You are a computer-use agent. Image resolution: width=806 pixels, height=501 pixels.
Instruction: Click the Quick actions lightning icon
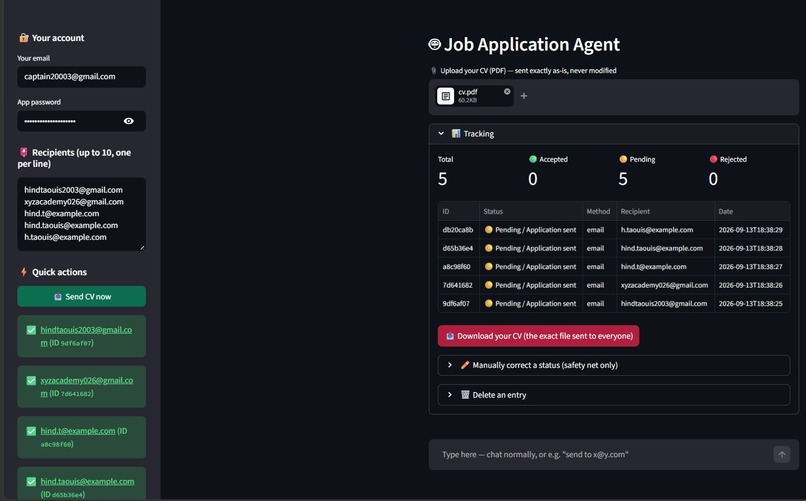click(x=24, y=272)
